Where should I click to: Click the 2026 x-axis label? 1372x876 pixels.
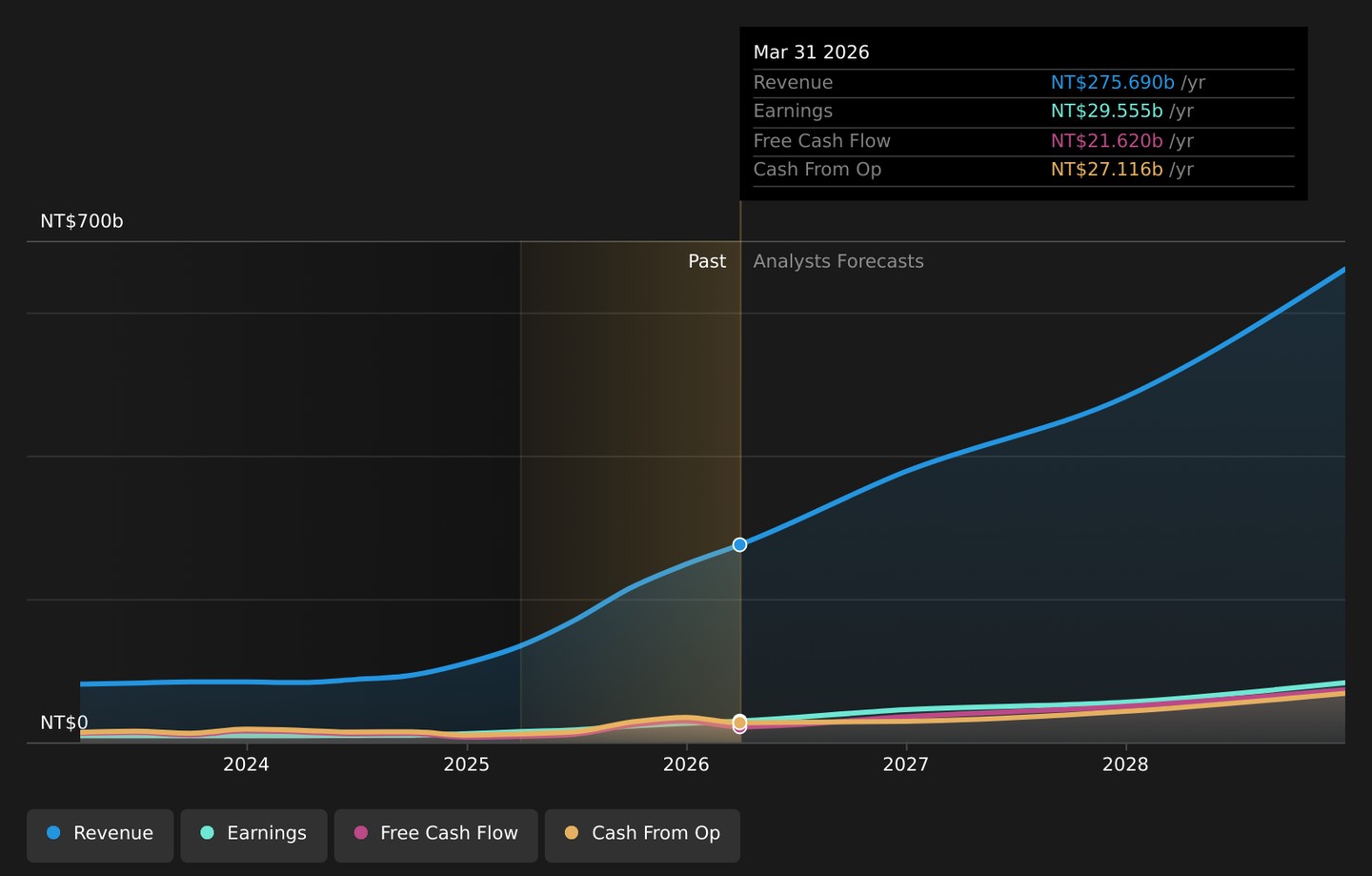(x=686, y=764)
